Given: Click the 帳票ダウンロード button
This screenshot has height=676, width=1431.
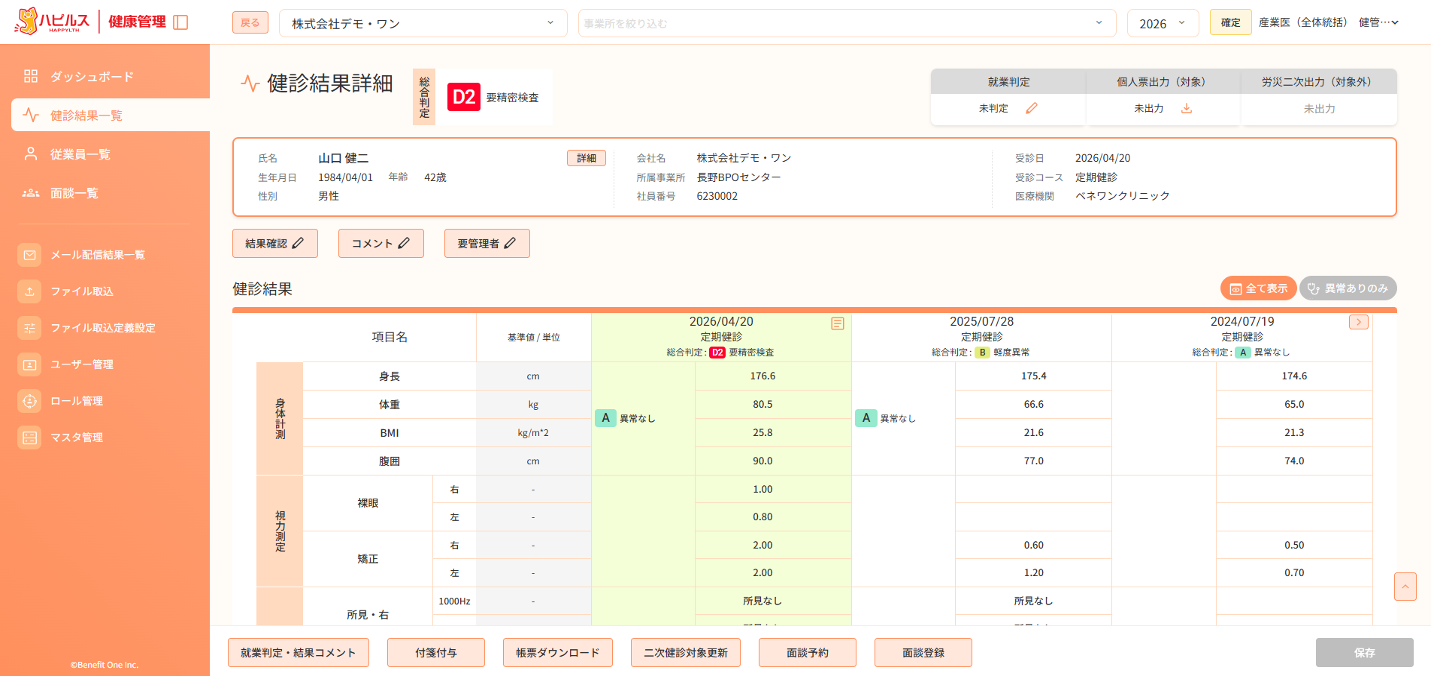Looking at the screenshot, I should [x=557, y=652].
